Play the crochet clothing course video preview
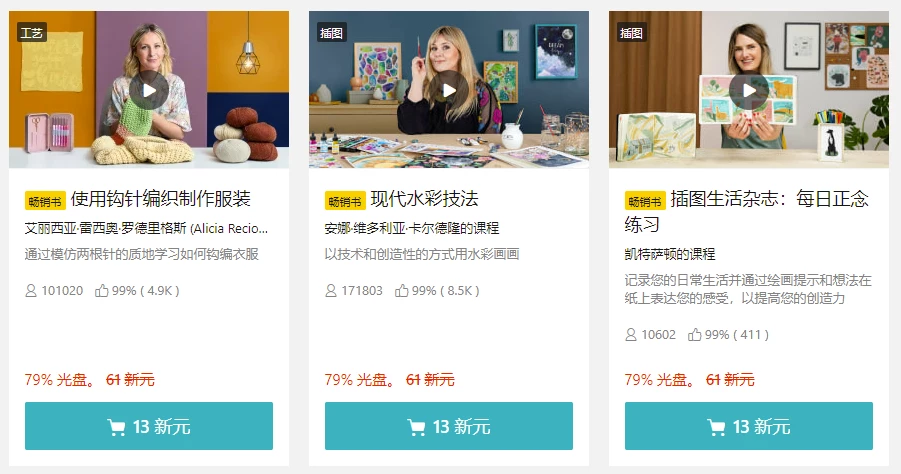Viewport: 901px width, 474px height. (149, 90)
